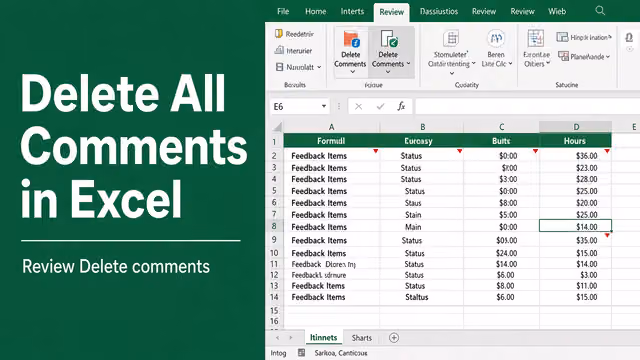
Task: Click the Hinpk Ination button
Action: (584, 37)
